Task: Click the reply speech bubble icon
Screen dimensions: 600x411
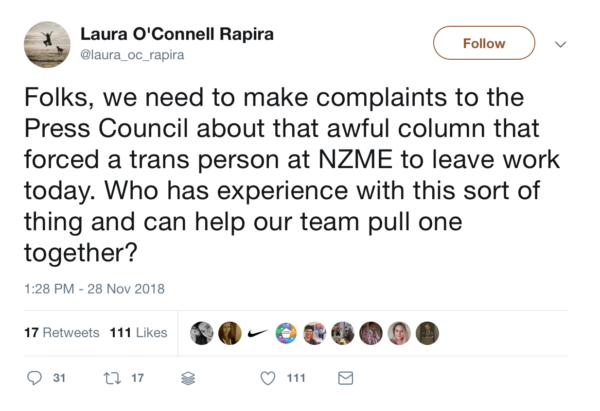Action: (x=35, y=379)
